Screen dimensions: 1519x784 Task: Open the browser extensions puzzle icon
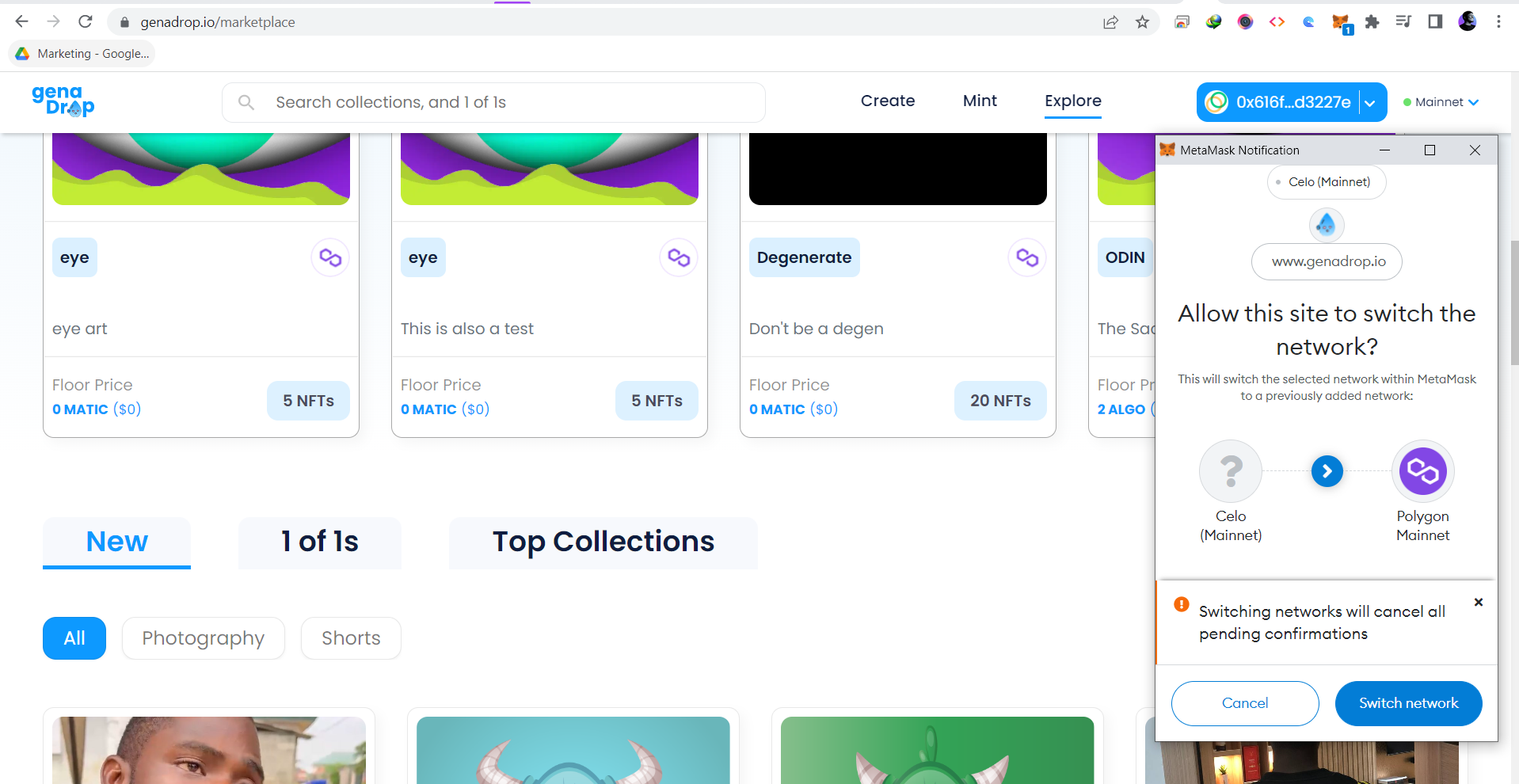tap(1372, 21)
